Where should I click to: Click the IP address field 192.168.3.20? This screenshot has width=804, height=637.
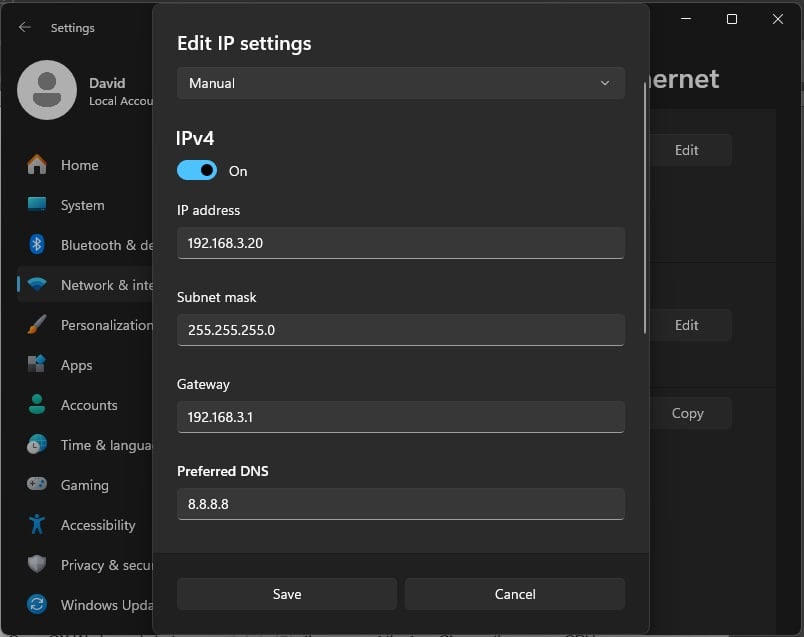pyautogui.click(x=400, y=243)
